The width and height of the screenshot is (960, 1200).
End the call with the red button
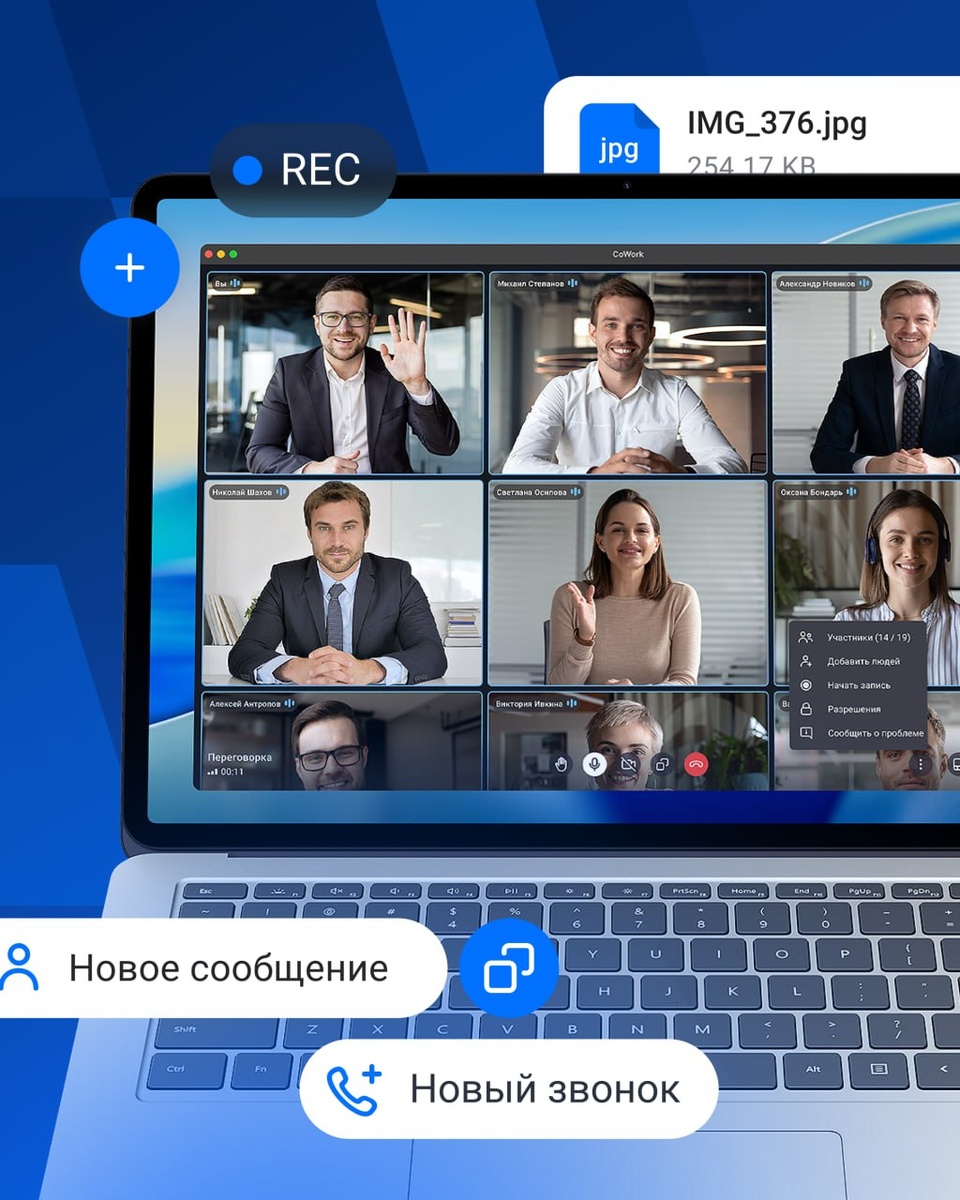pos(696,764)
